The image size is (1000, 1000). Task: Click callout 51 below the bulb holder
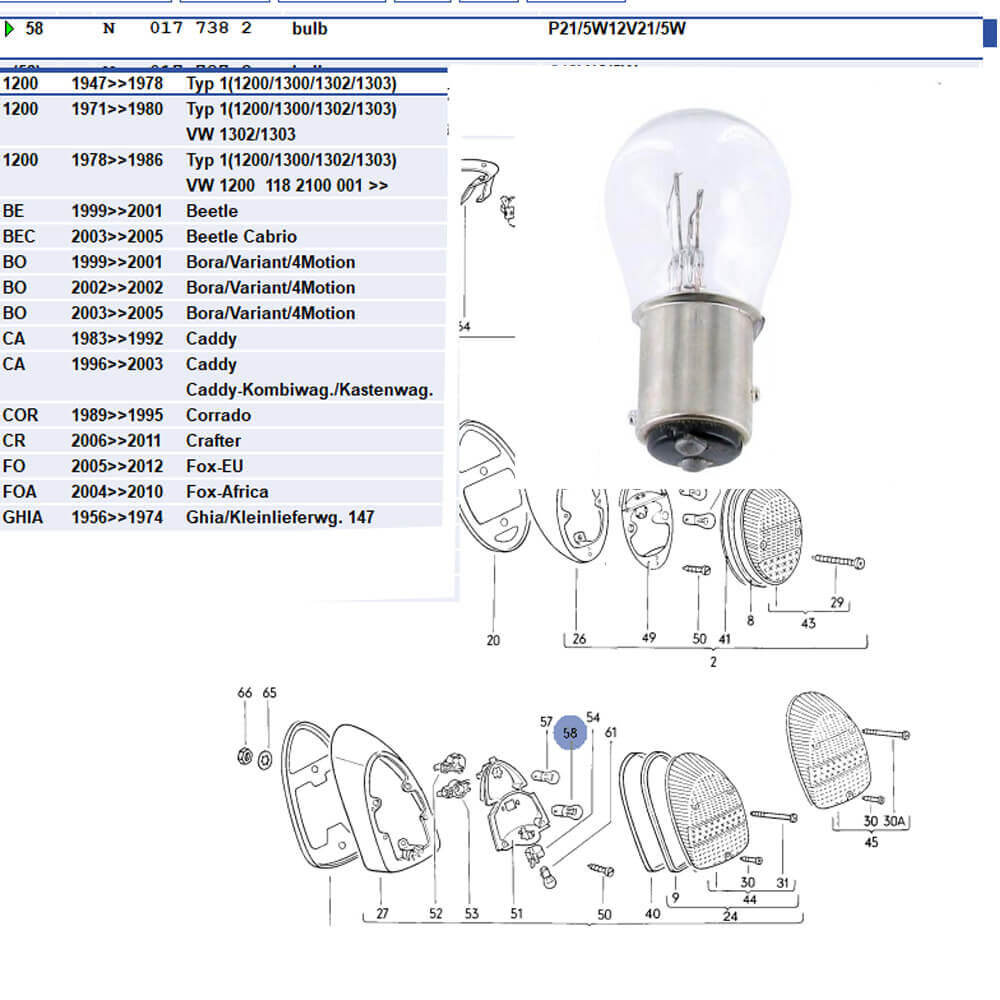click(516, 913)
